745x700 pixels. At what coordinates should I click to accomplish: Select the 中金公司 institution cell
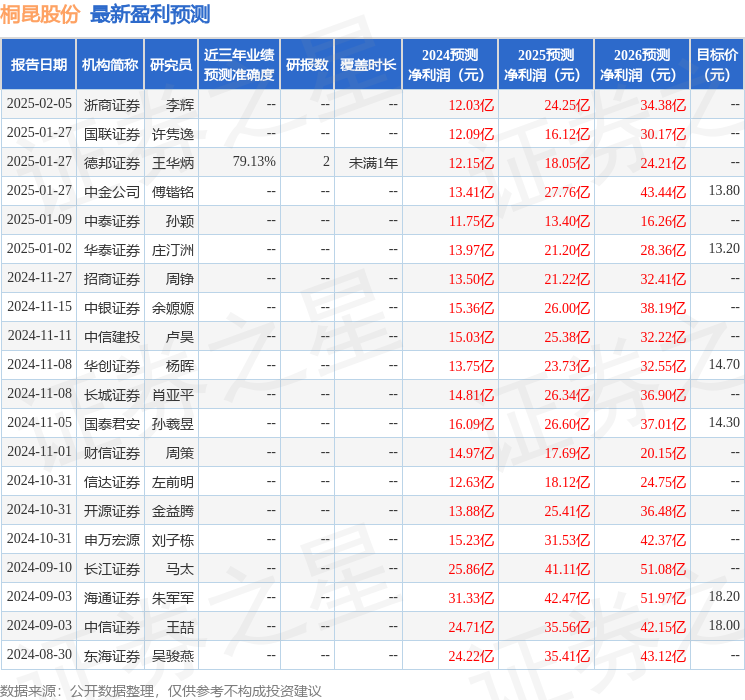112,192
